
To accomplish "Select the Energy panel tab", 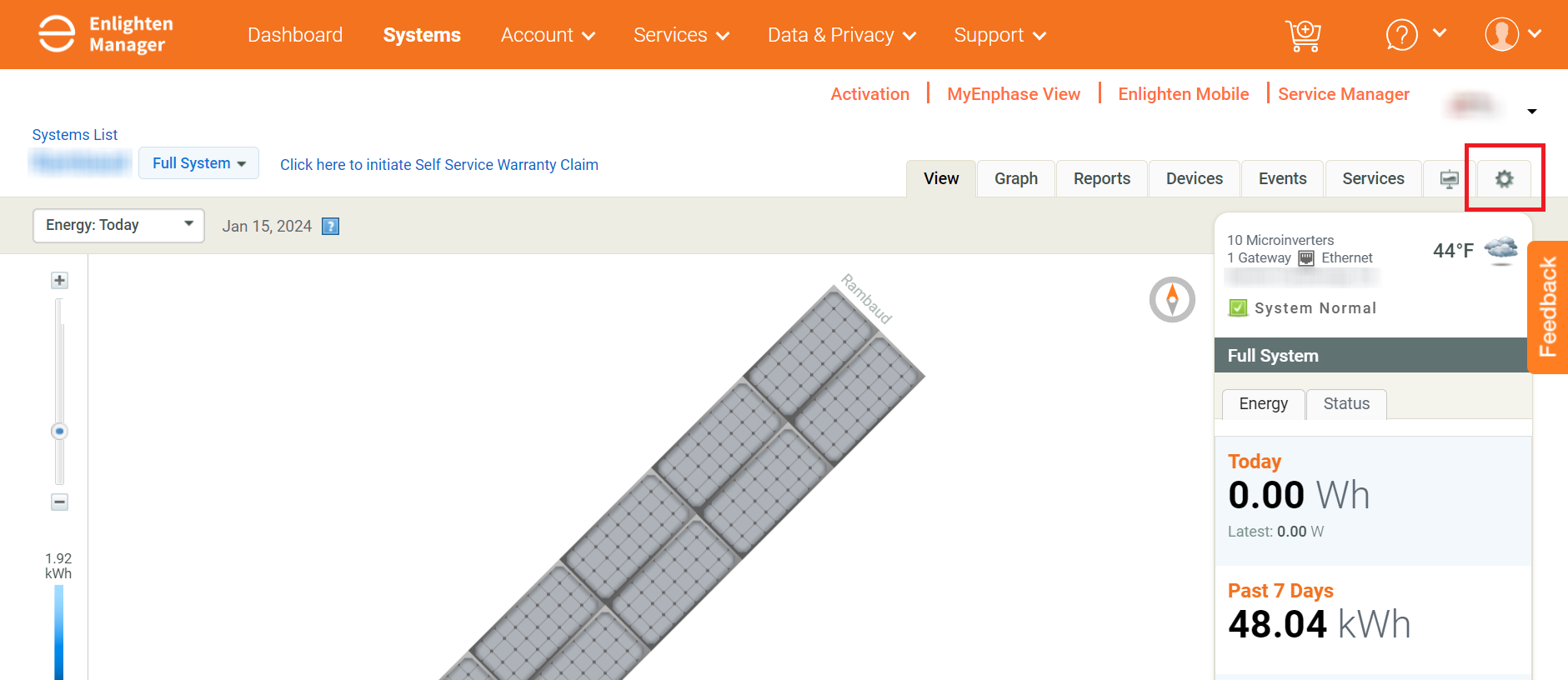I will click(1264, 404).
